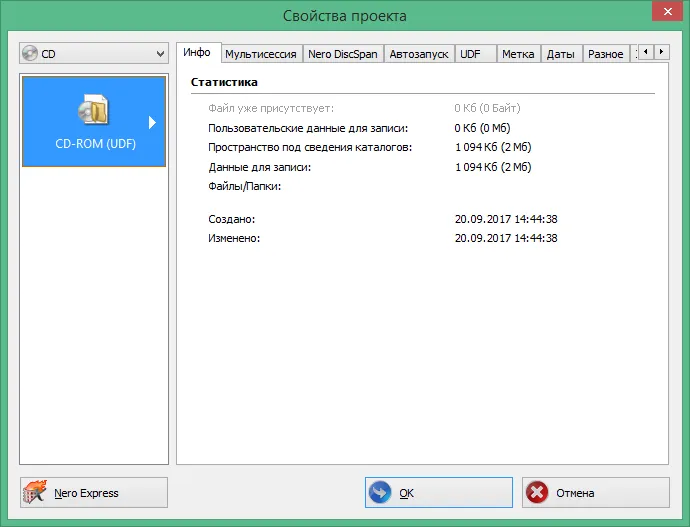Click the blue arrow OK icon
The width and height of the screenshot is (690, 527).
pyautogui.click(x=380, y=492)
